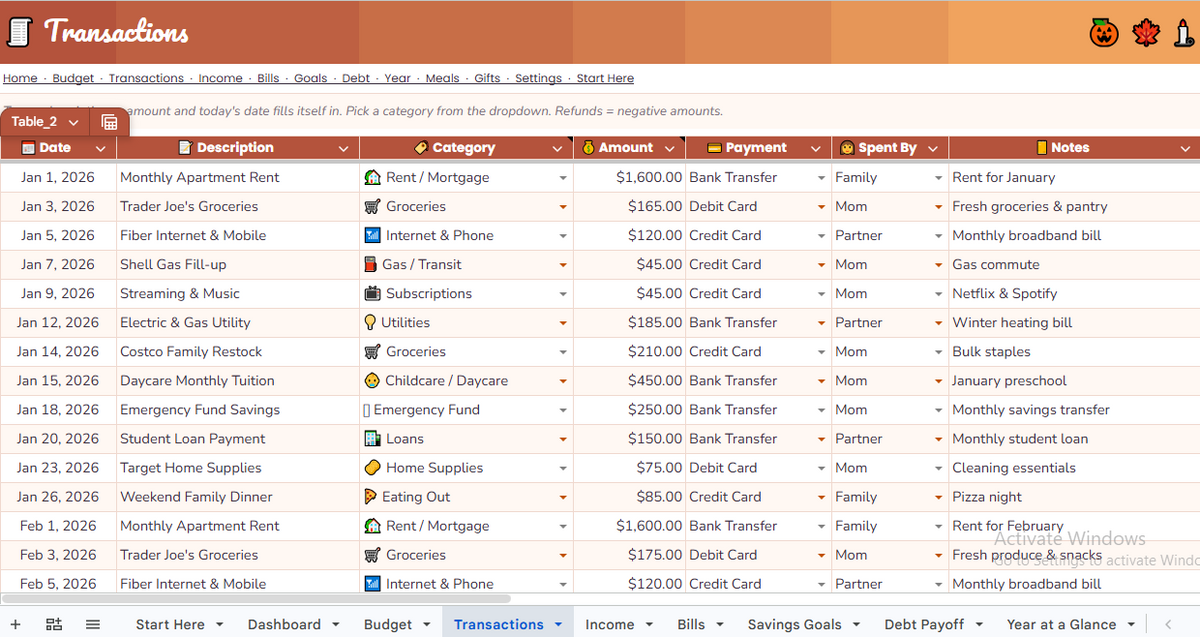
Task: Click the note icon in Notes header
Action: (1042, 148)
